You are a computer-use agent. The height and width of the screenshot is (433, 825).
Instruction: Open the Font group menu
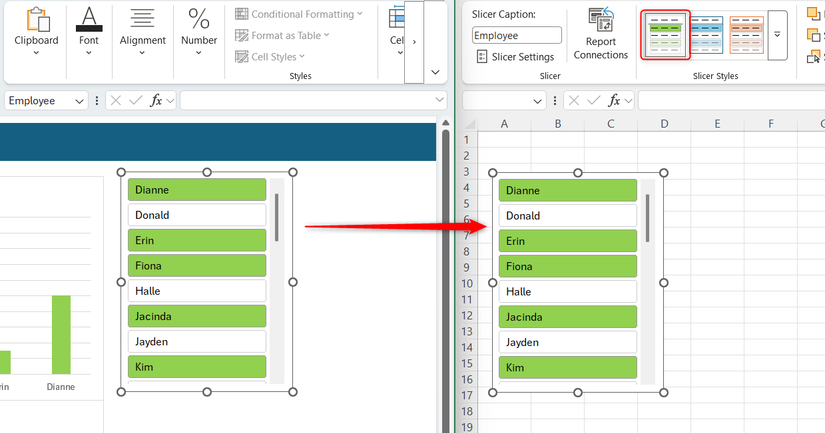[88, 32]
